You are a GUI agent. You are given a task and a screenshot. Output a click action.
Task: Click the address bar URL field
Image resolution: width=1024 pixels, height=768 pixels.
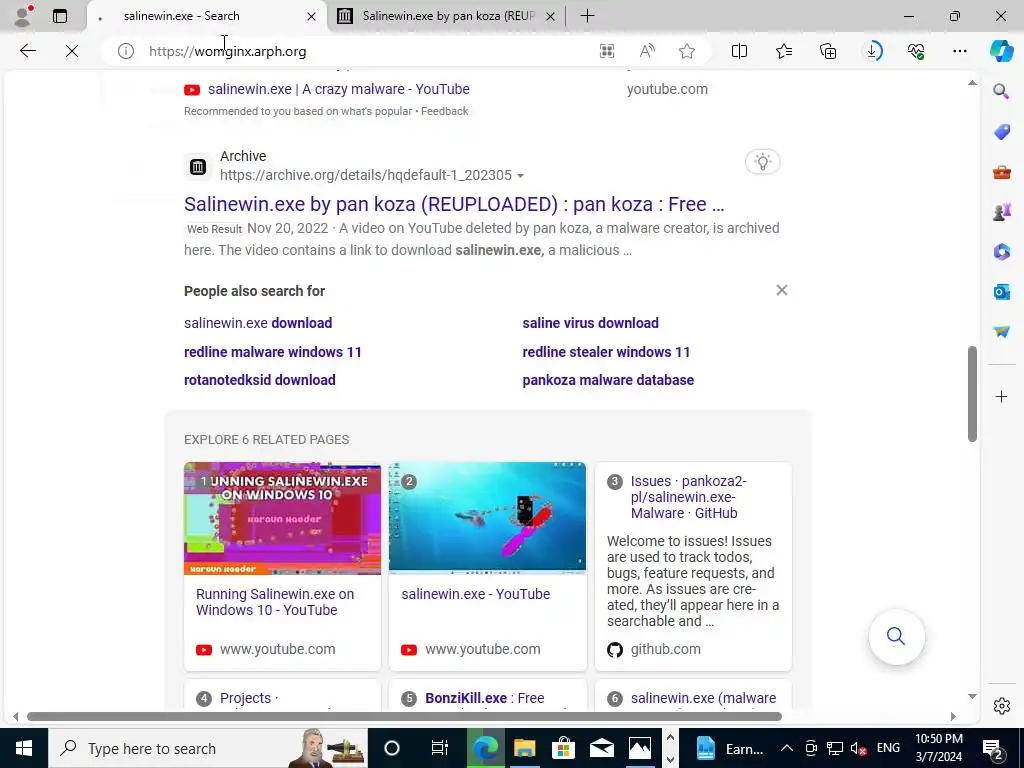pyautogui.click(x=366, y=51)
